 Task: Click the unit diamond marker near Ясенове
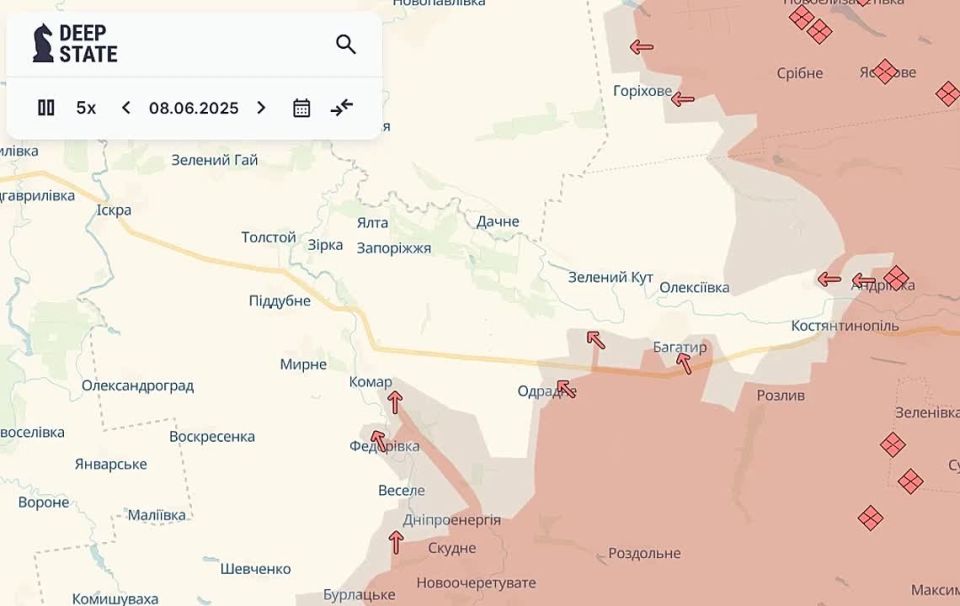coord(884,71)
